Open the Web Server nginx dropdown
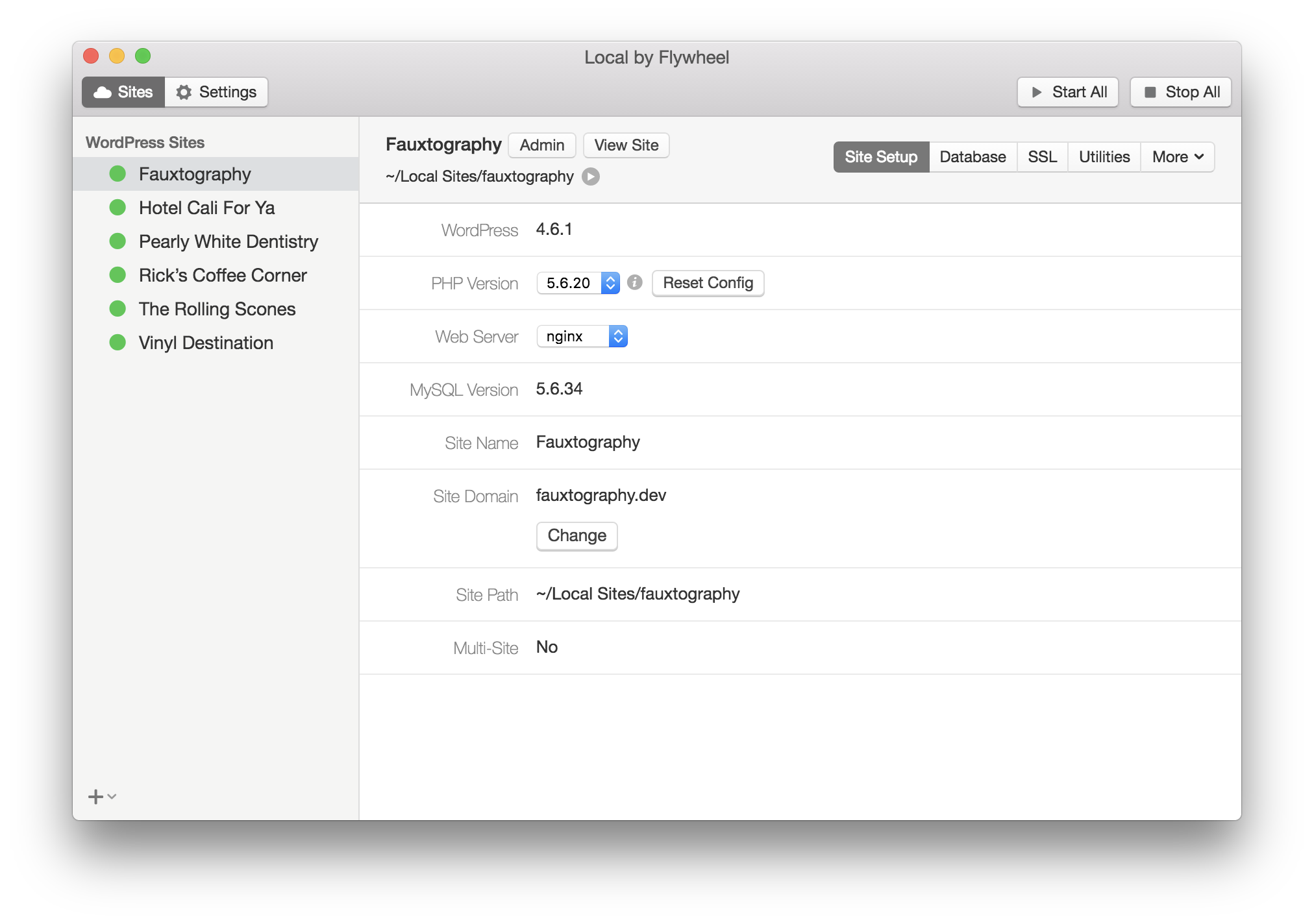Screen dimensions: 1314x924 pos(582,336)
